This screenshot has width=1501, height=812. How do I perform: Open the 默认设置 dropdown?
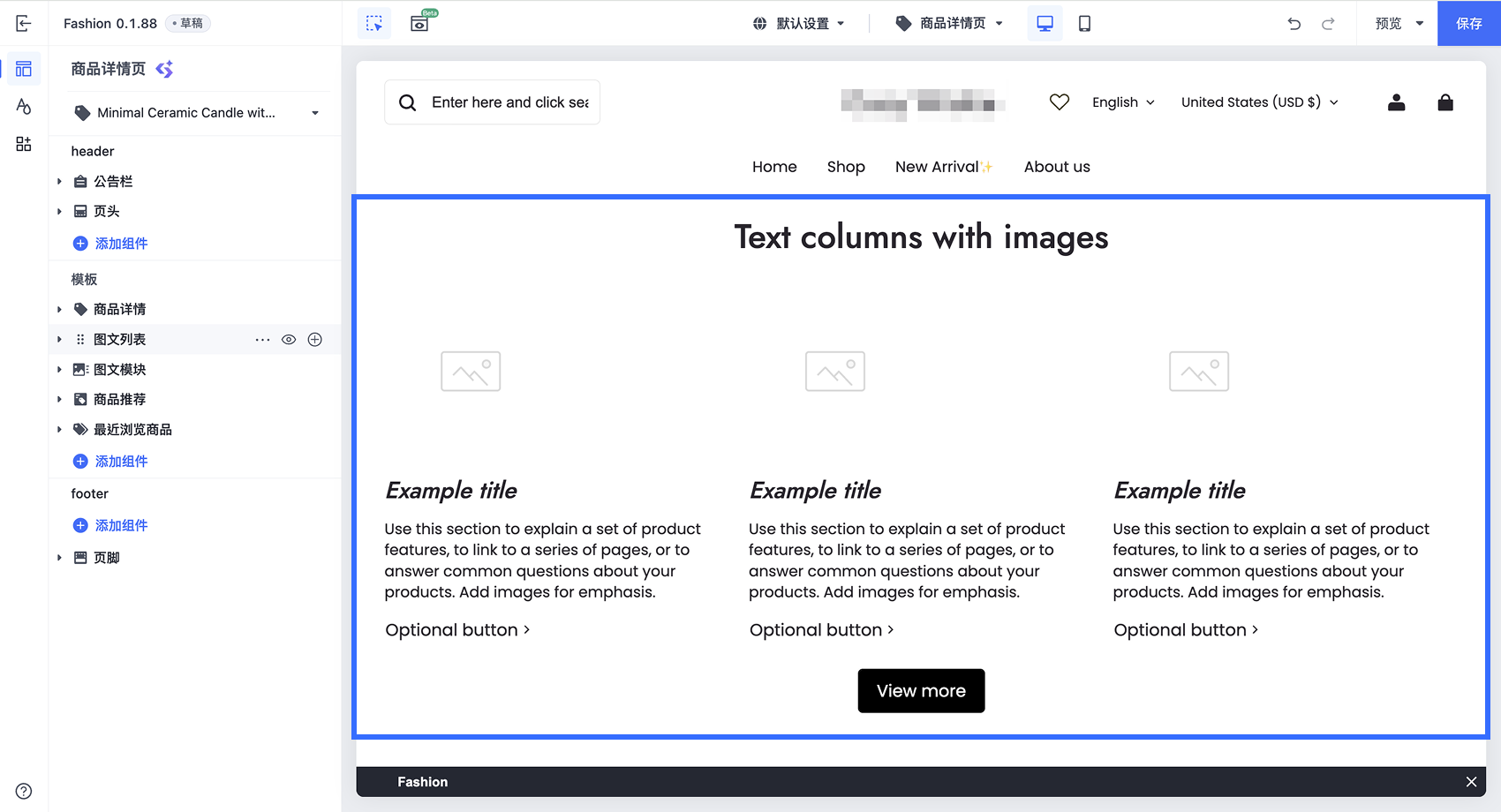tap(799, 24)
